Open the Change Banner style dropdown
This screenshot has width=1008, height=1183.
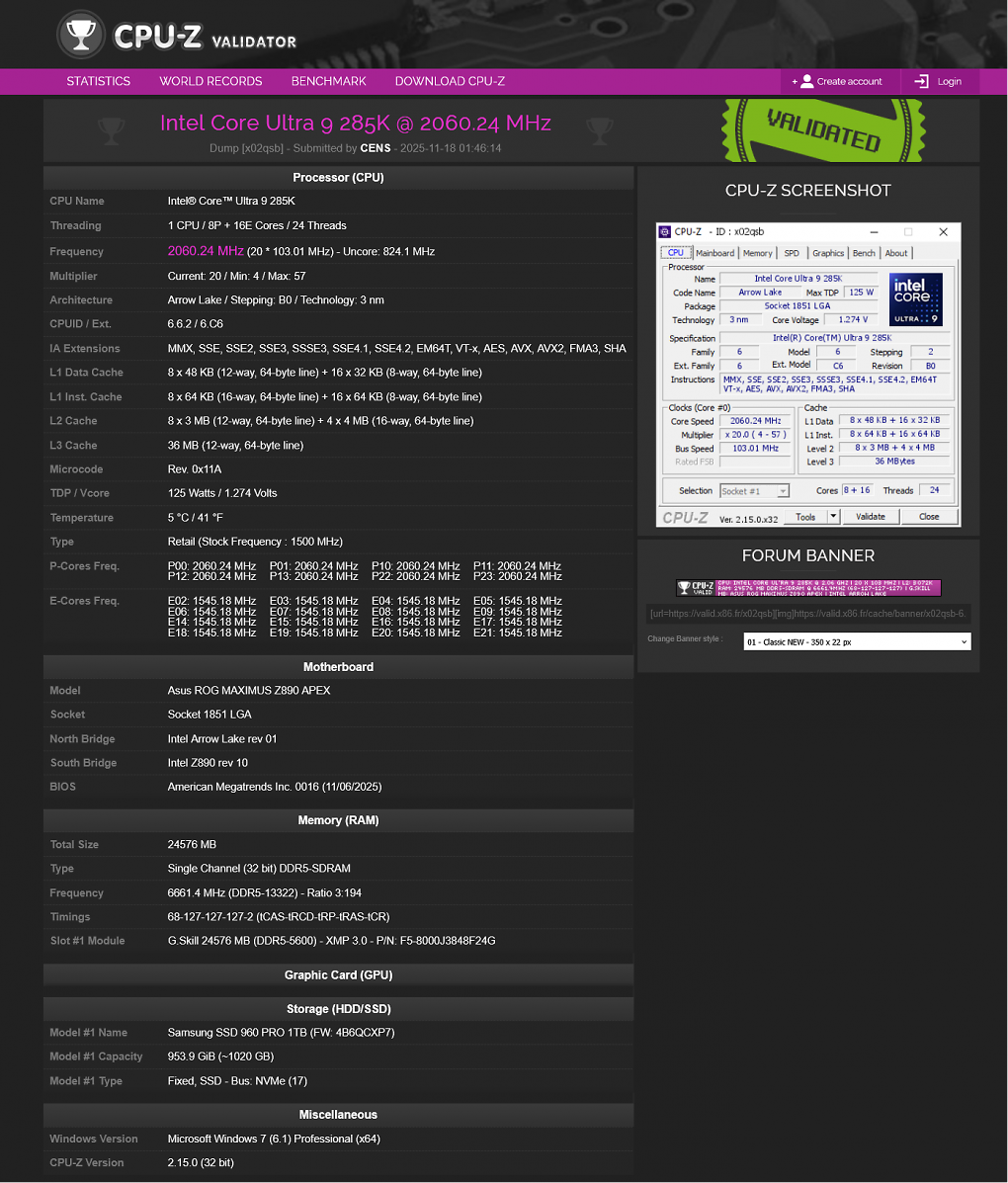coord(857,642)
